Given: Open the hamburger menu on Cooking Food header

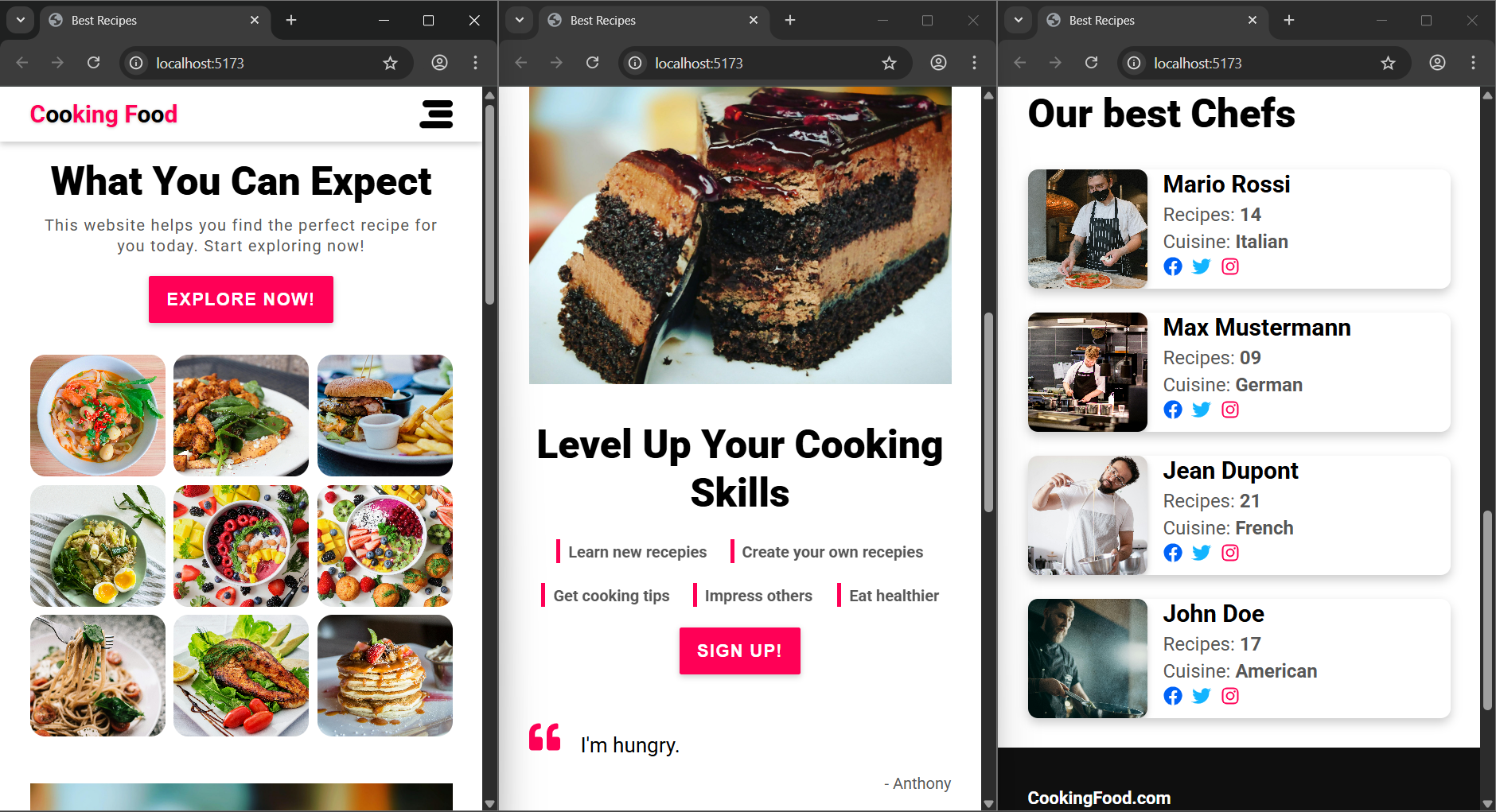Looking at the screenshot, I should (436, 115).
